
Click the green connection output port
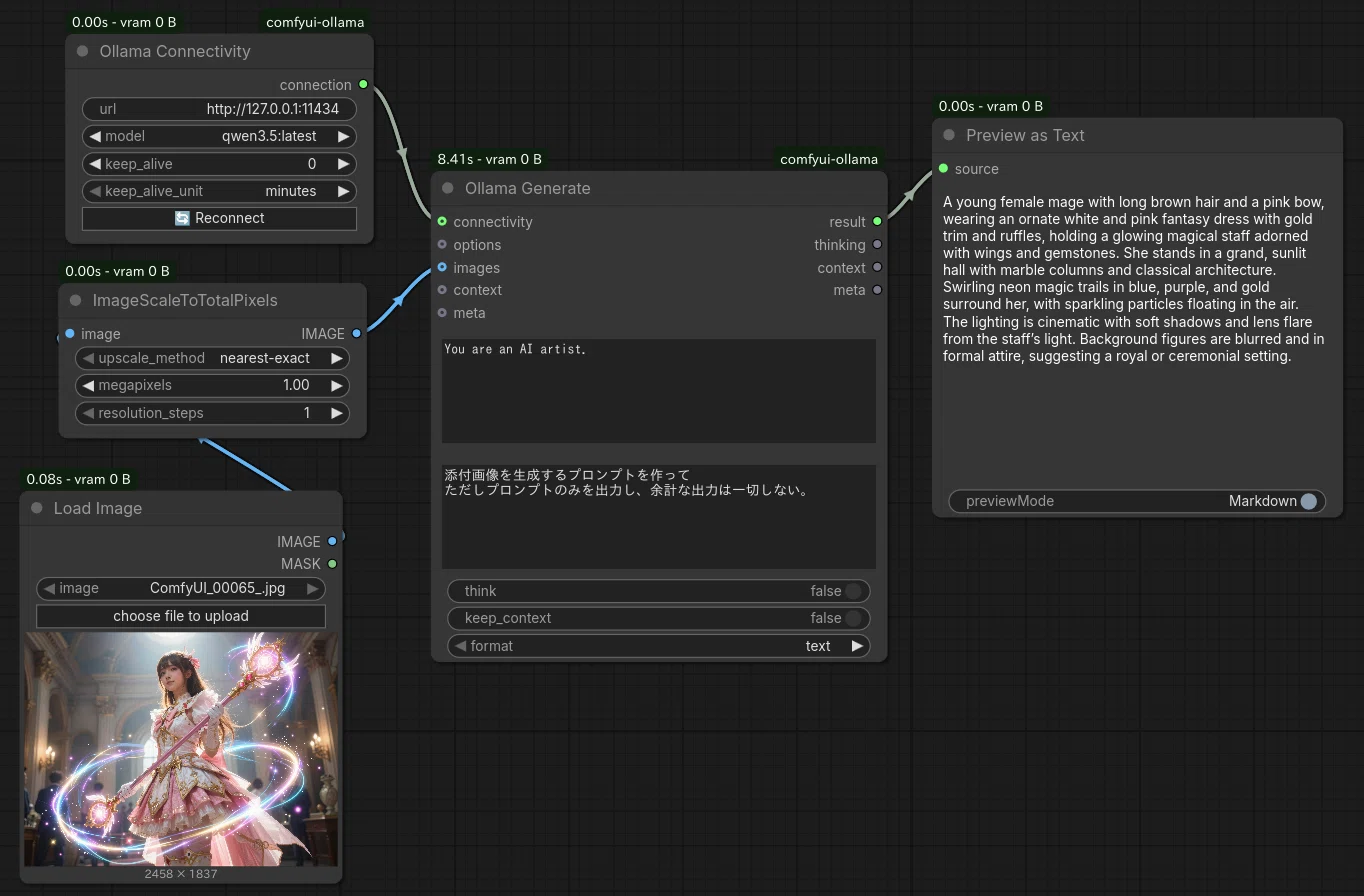(363, 85)
